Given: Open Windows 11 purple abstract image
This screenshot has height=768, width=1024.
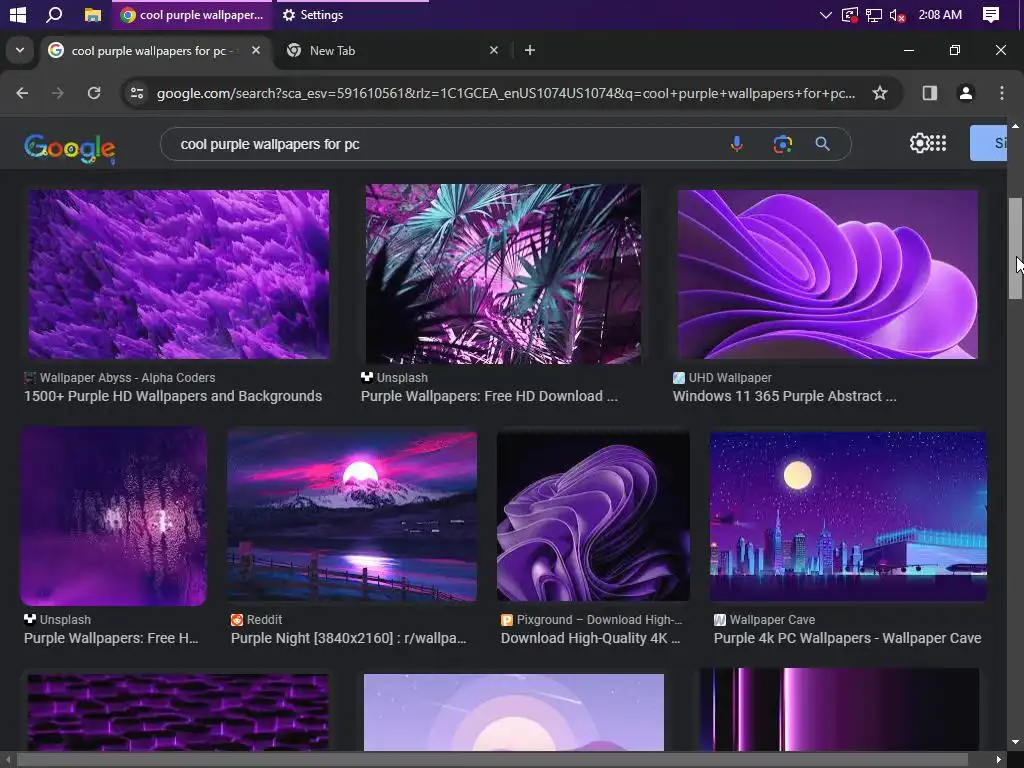Looking at the screenshot, I should (827, 274).
